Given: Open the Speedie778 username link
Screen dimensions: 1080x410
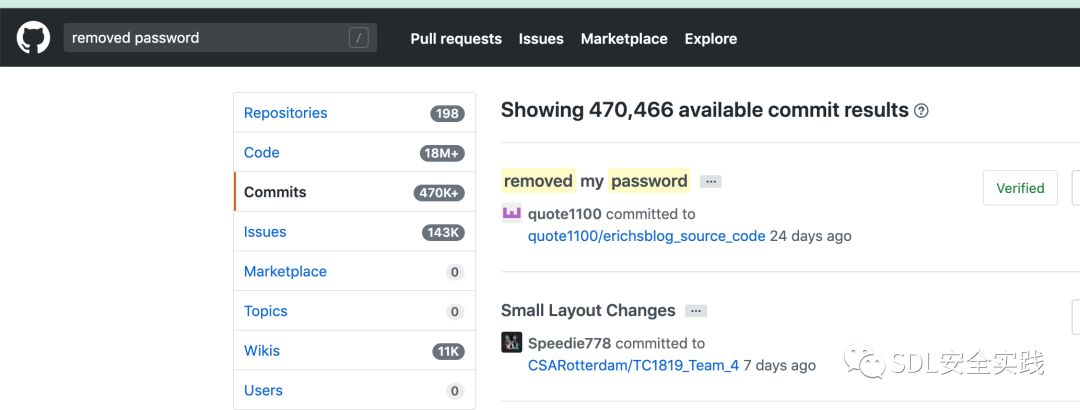Looking at the screenshot, I should 570,343.
